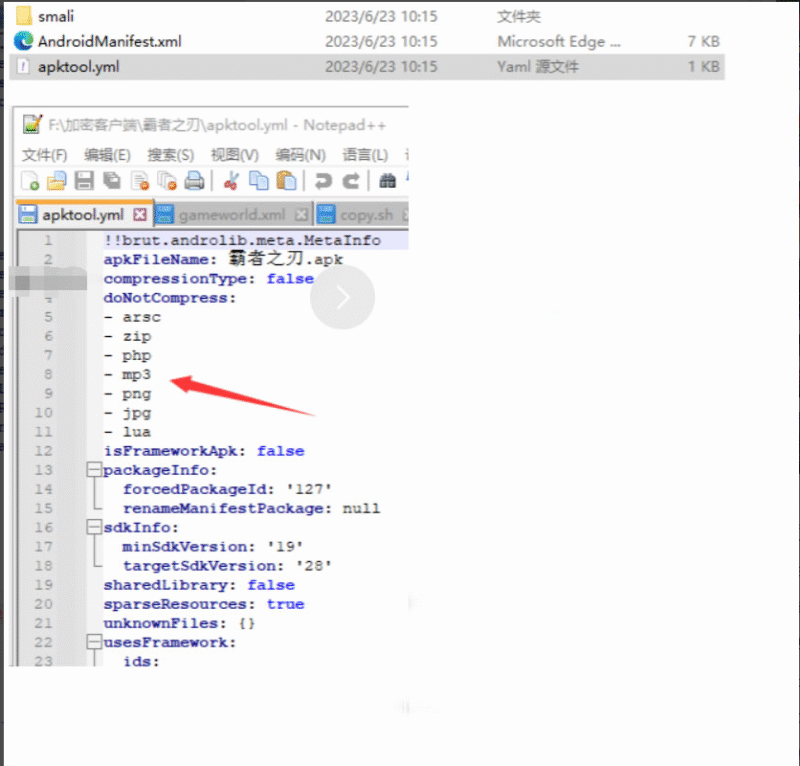Switch to the gameworld.xml tab
This screenshot has width=800, height=766.
point(231,215)
